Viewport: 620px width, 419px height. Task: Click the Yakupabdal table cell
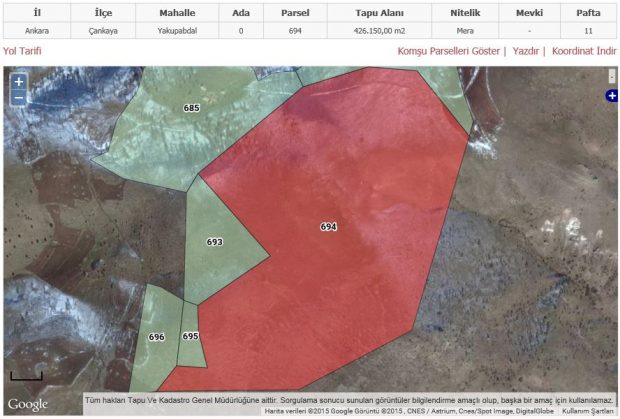177,31
